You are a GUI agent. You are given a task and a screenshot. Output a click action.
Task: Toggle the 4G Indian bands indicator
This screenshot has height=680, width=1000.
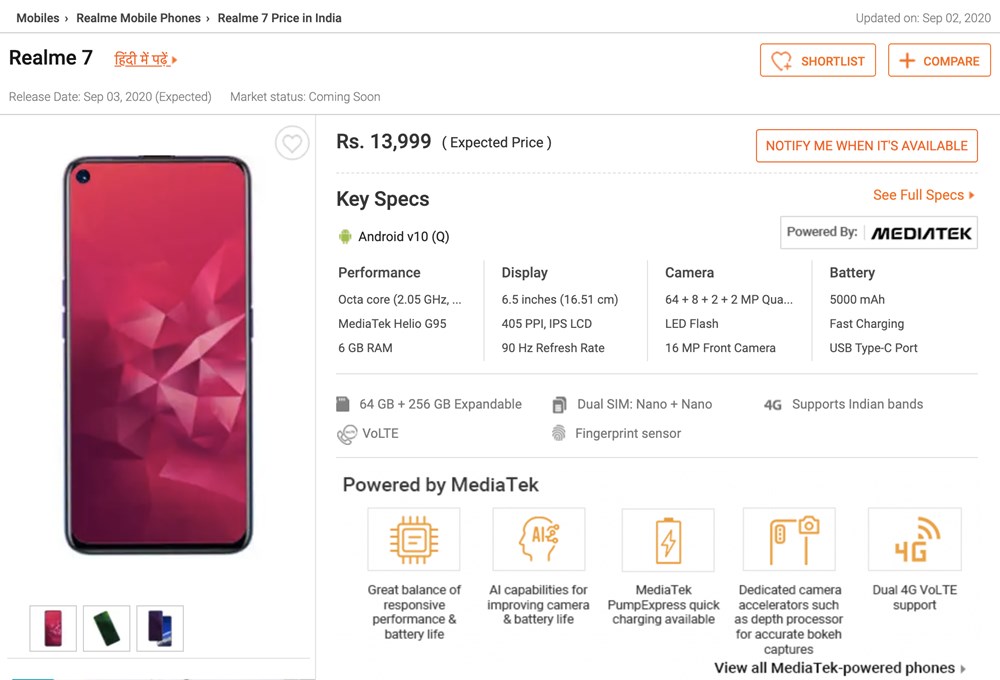774,404
